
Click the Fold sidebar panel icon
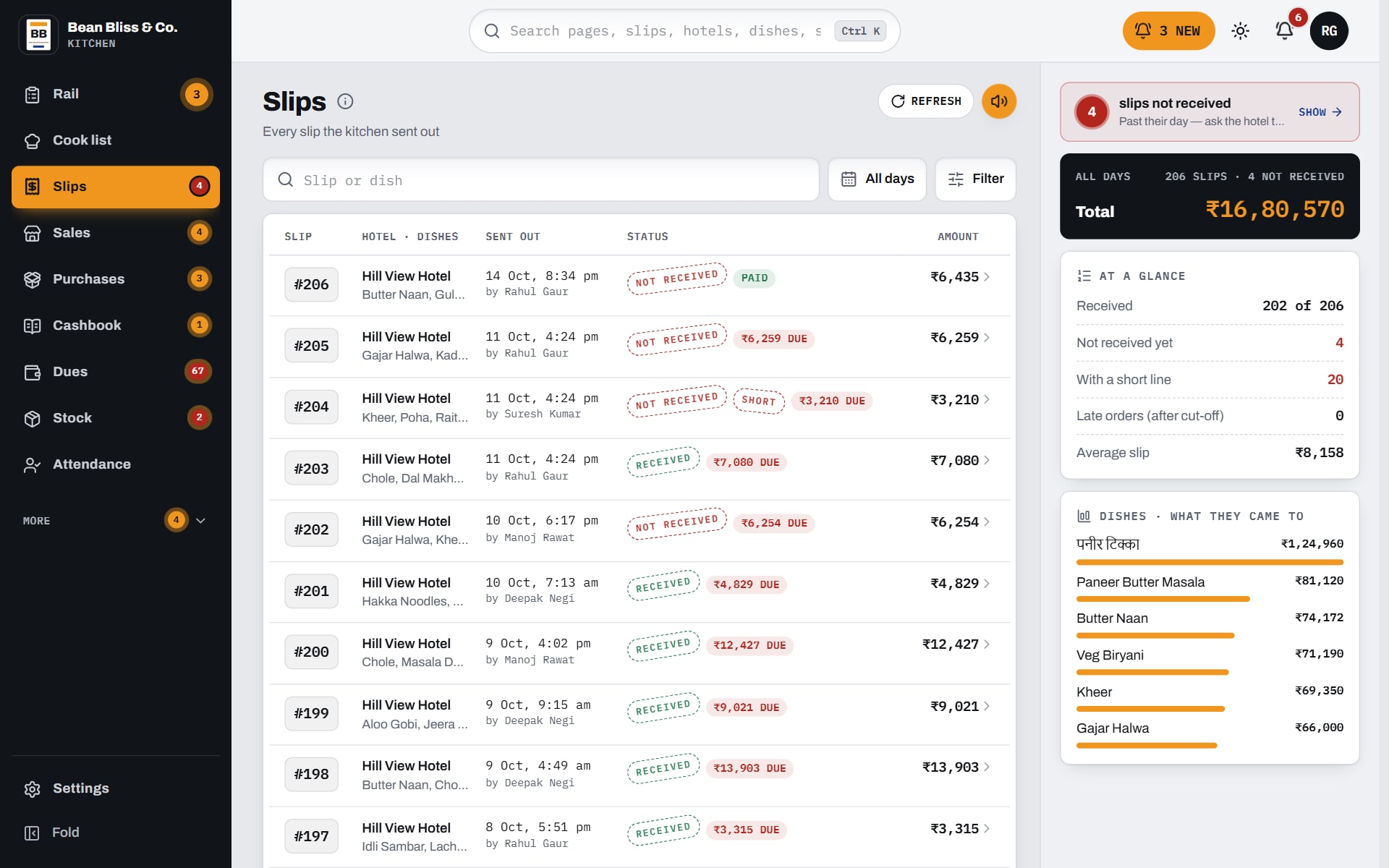point(32,833)
